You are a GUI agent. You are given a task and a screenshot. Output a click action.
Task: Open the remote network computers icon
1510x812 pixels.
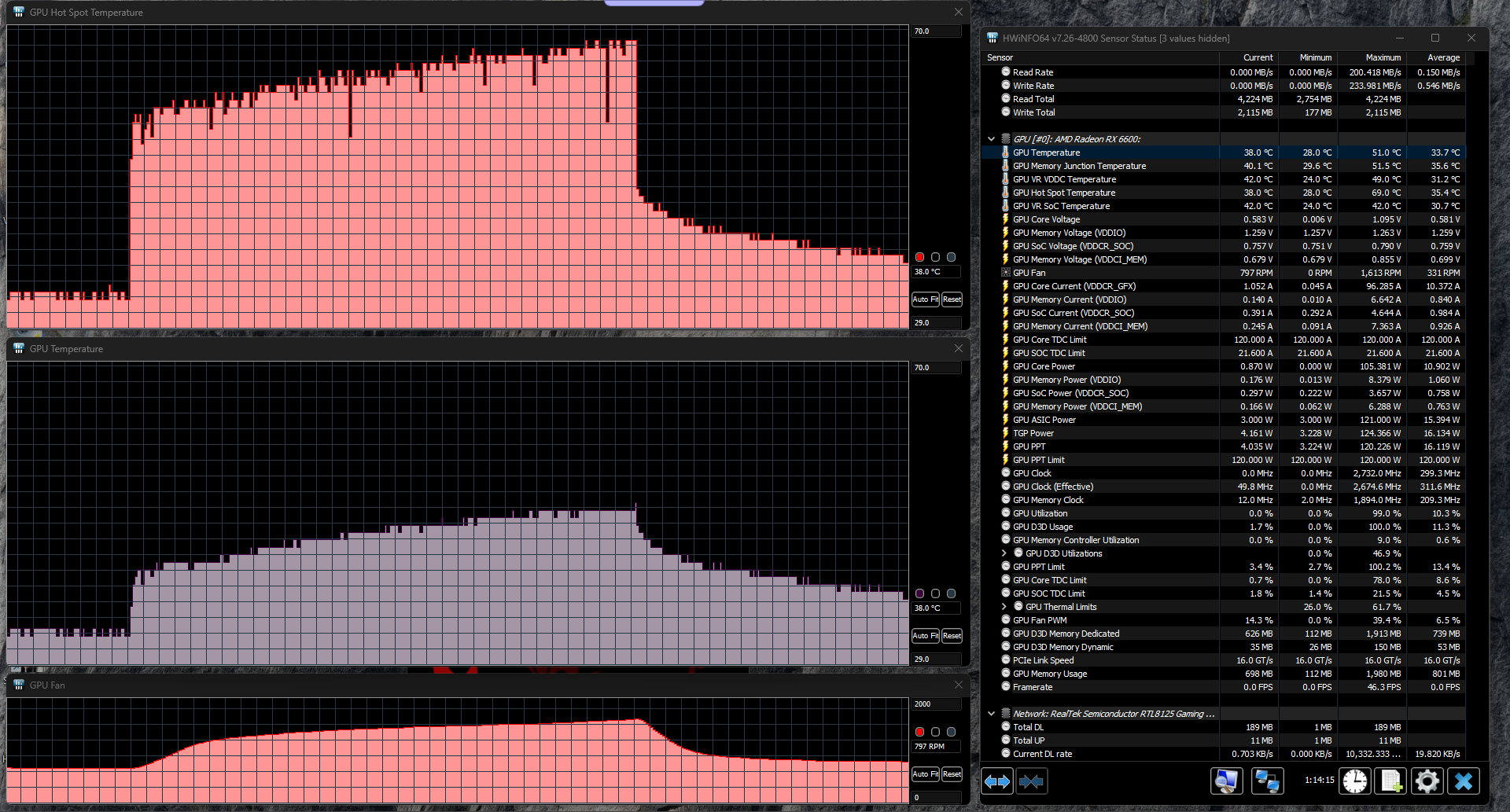pos(1267,781)
